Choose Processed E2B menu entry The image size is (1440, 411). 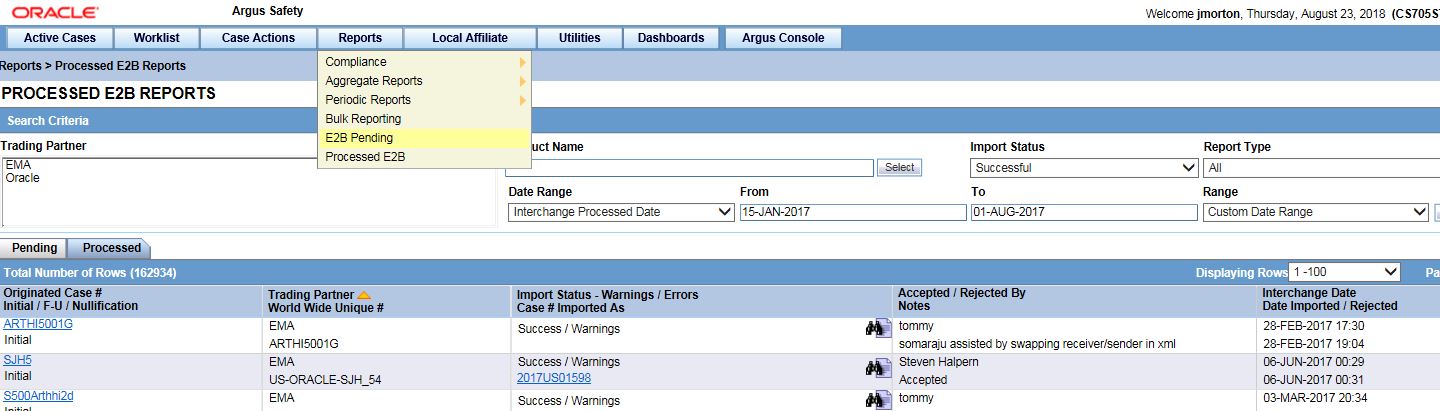click(x=424, y=157)
